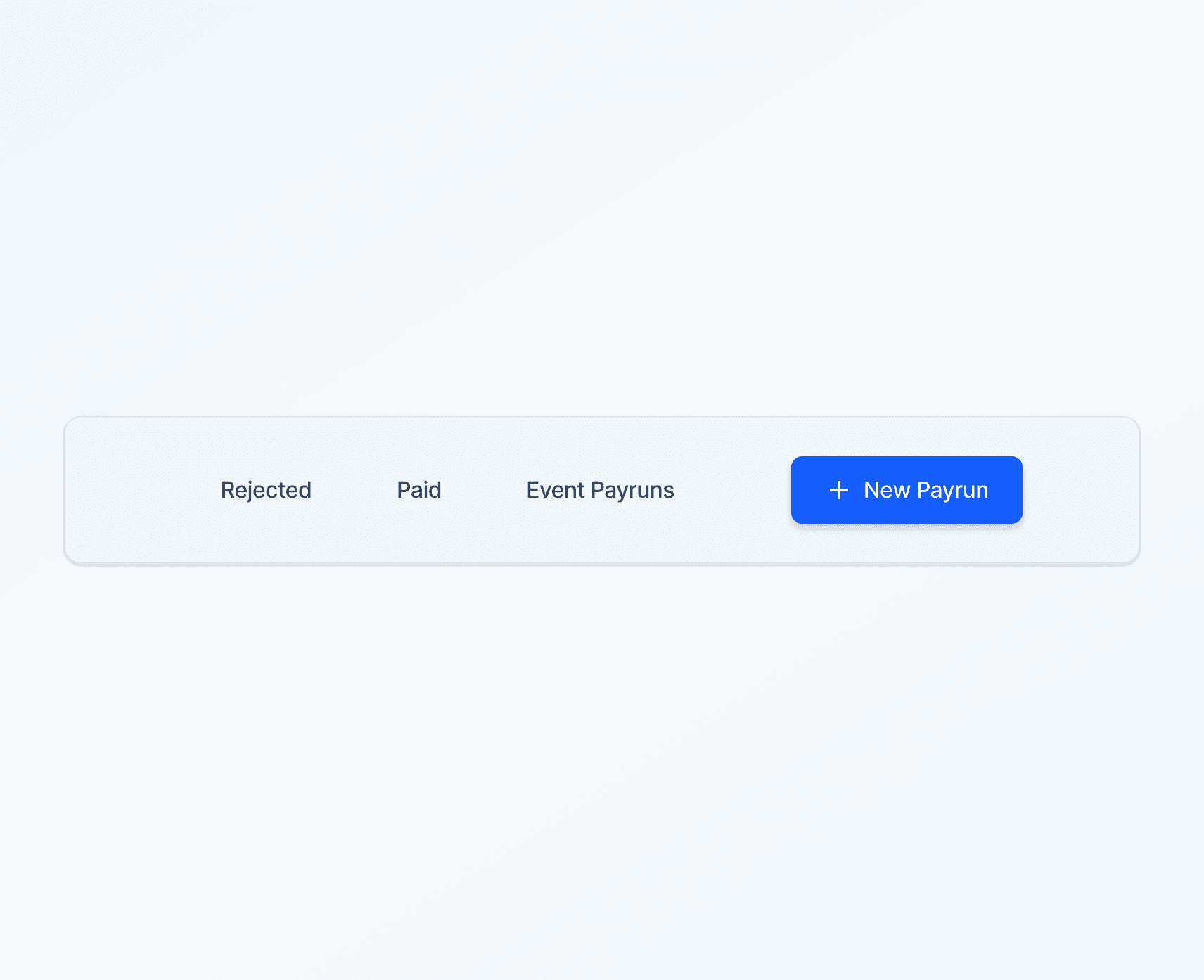
Task: Click the word Payruns in Event Payruns
Action: pyautogui.click(x=632, y=491)
